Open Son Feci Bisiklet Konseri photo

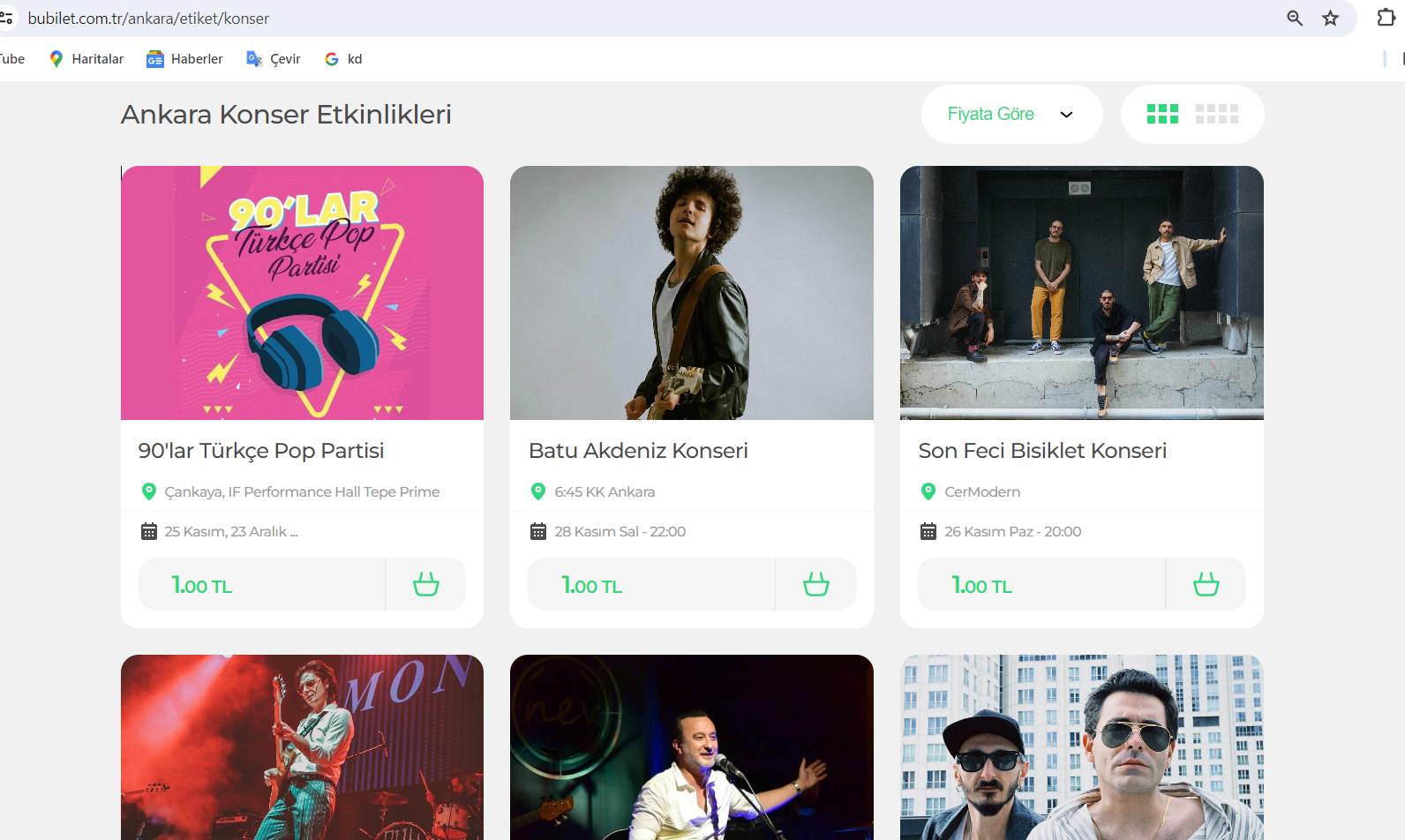[x=1082, y=293]
